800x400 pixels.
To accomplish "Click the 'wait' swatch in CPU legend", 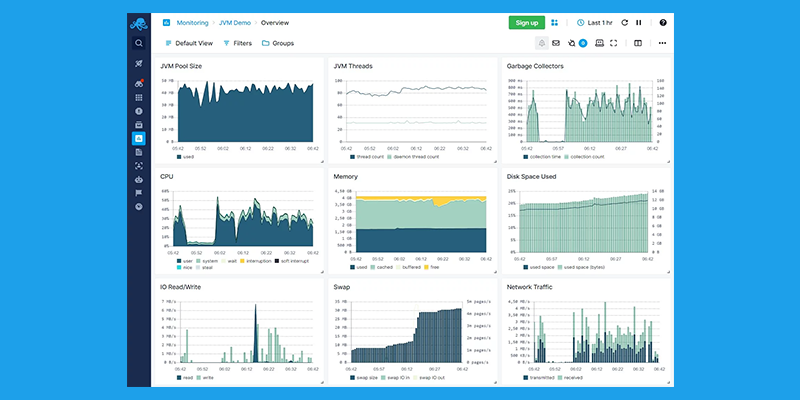I will tap(223, 261).
